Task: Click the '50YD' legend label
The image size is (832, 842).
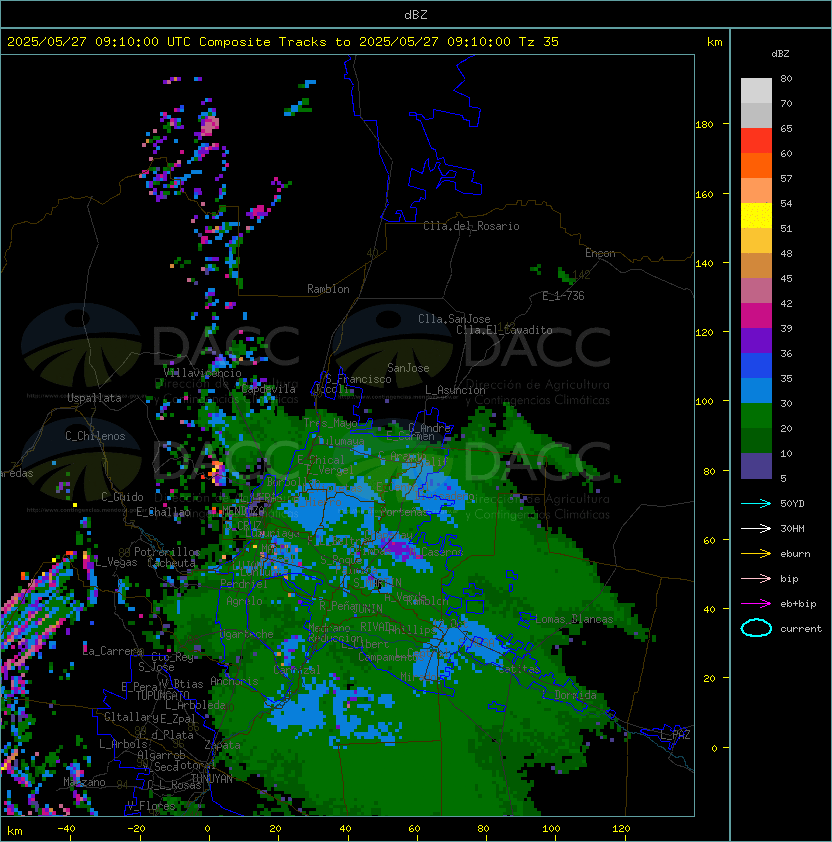Action: point(792,504)
